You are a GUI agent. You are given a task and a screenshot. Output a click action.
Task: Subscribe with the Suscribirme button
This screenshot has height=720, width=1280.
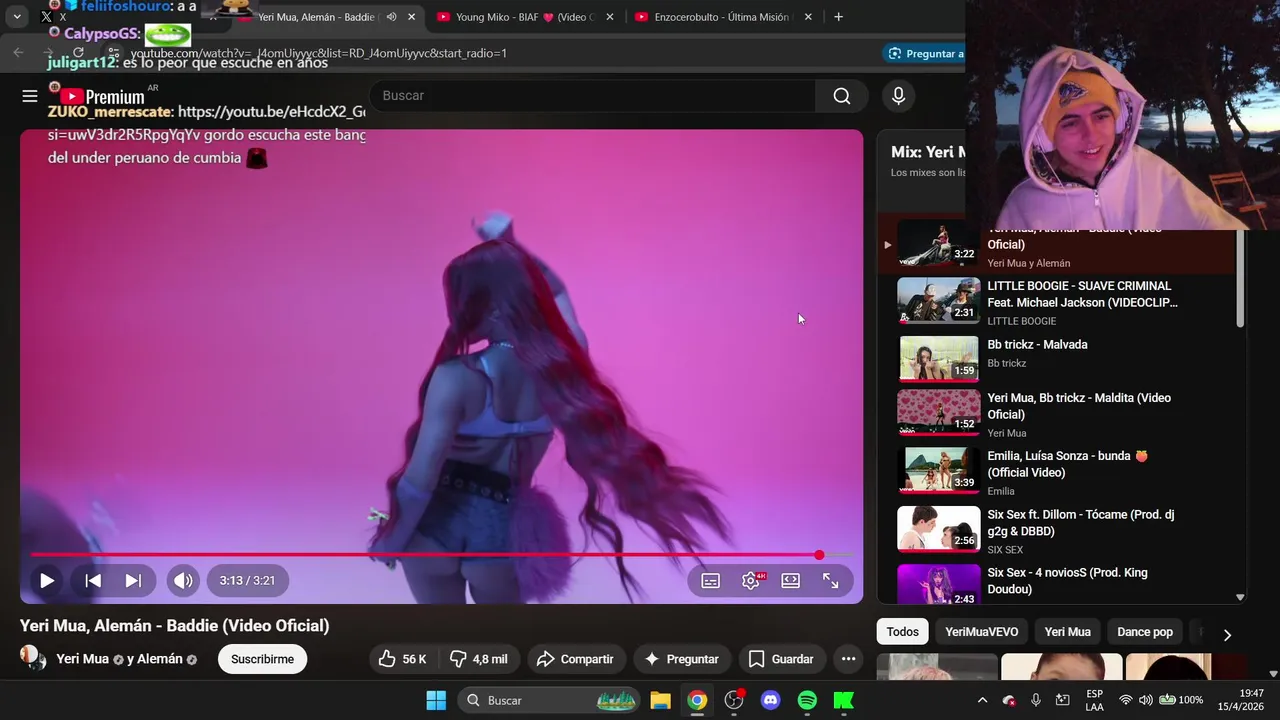click(262, 659)
